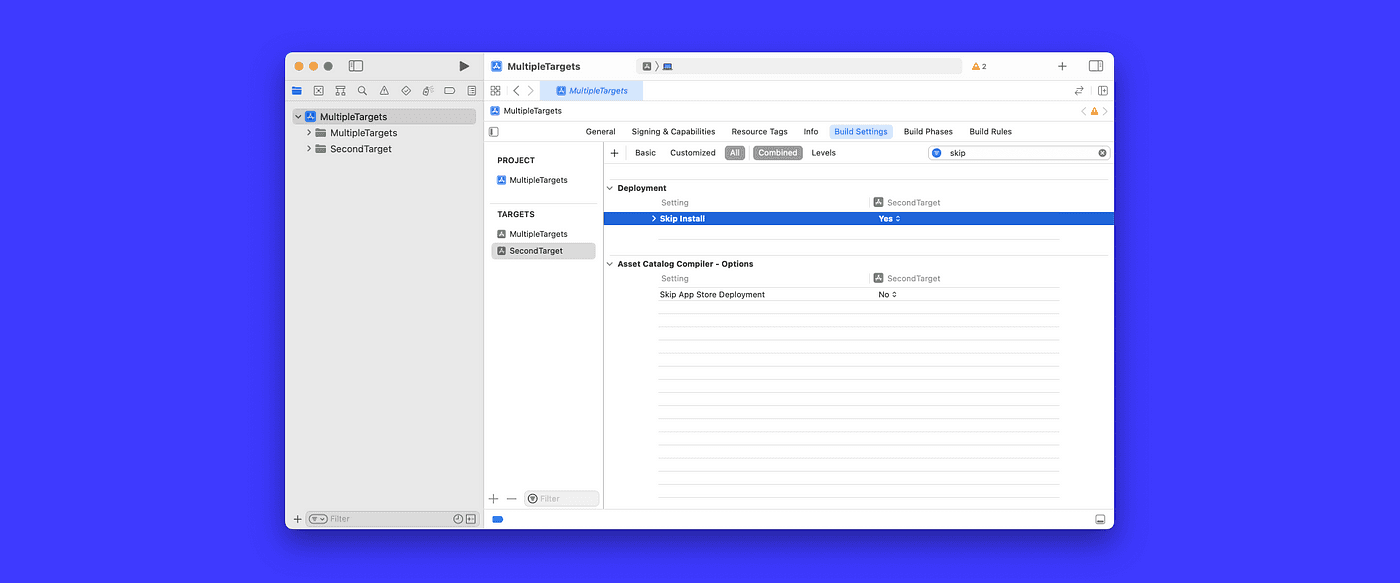Open the Skip App Store Deployment dropdown
This screenshot has width=1400, height=583.
886,294
